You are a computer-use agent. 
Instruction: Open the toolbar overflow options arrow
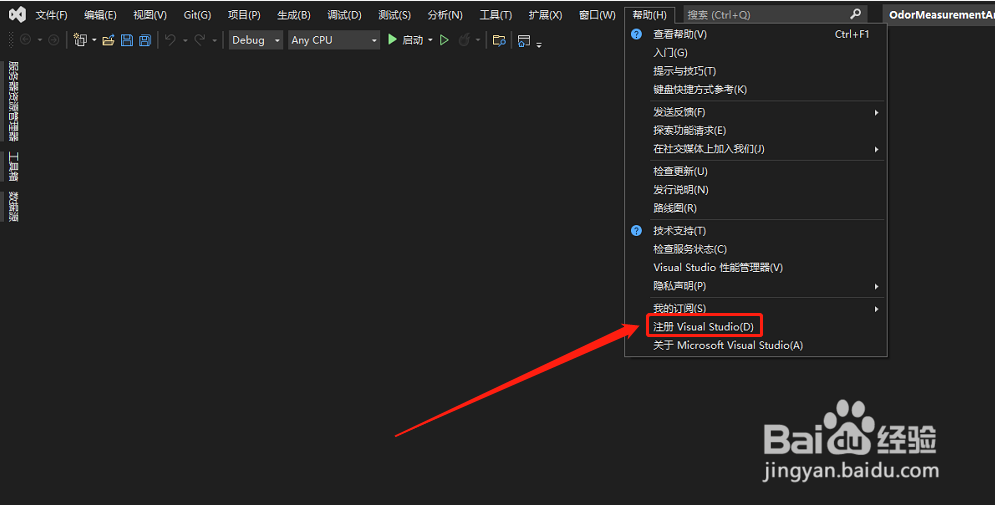tap(539, 44)
